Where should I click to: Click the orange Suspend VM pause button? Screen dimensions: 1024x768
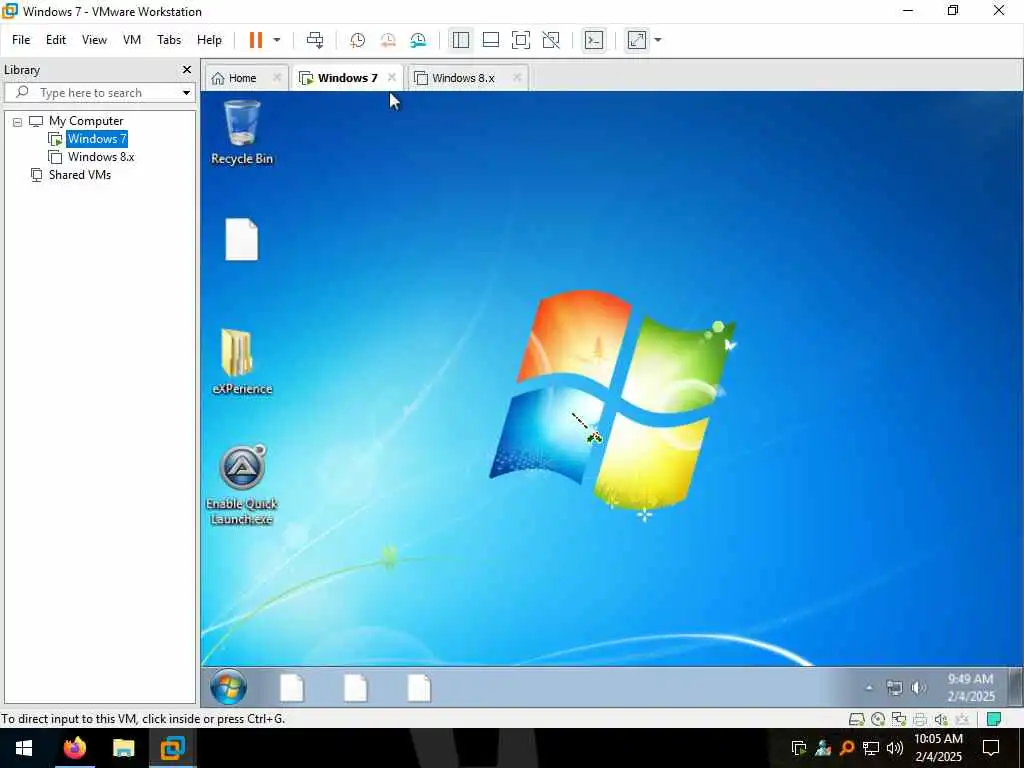click(x=255, y=40)
